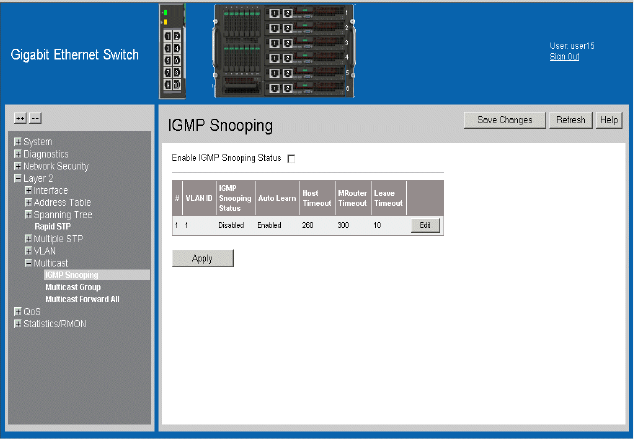This screenshot has width=634, height=439.
Task: Click port 1 on the switch module image
Action: click(168, 36)
